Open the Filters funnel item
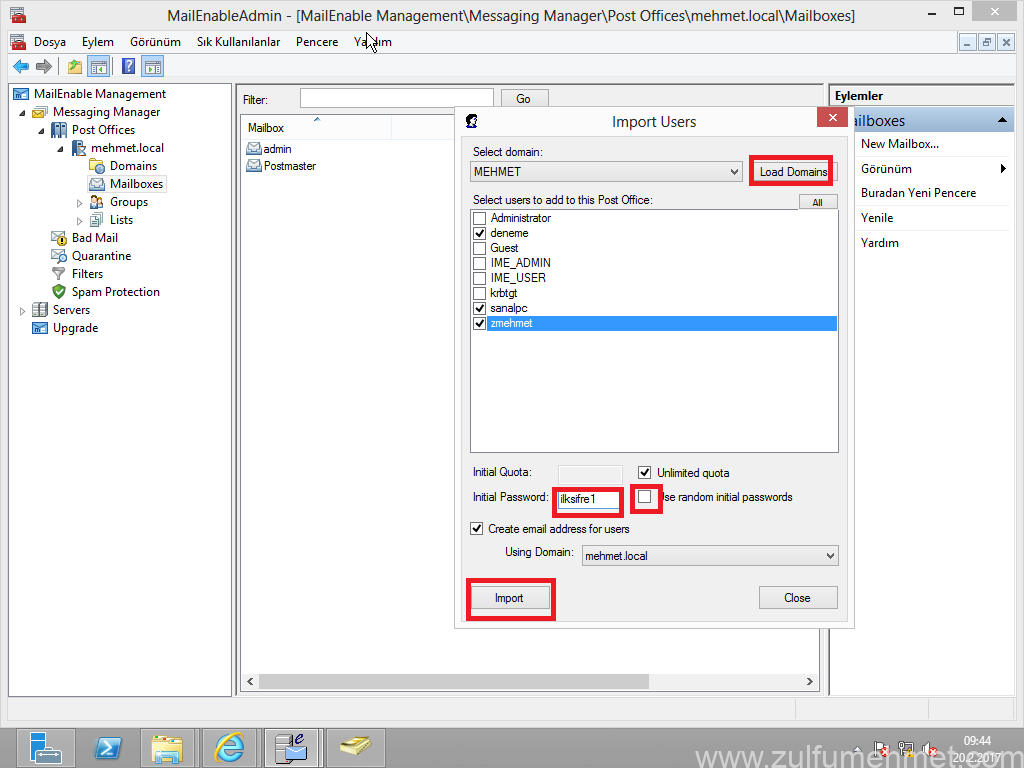Viewport: 1024px width, 768px height. (86, 274)
